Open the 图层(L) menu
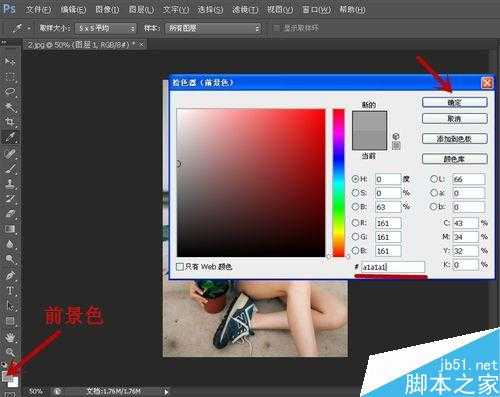 pos(142,9)
